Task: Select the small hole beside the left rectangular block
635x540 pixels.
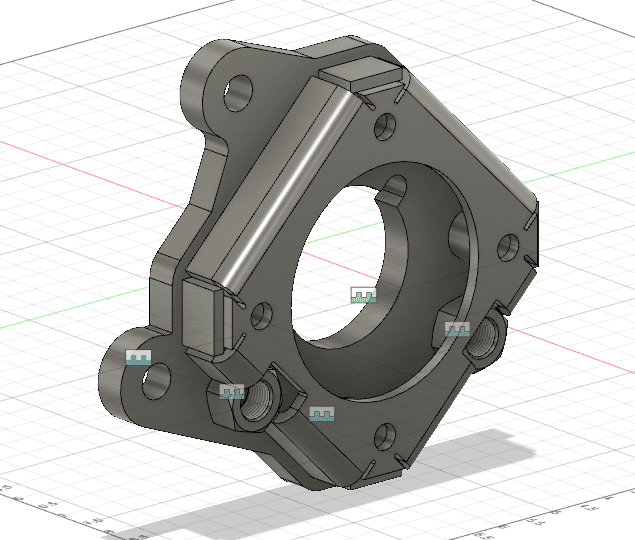Action: point(261,315)
